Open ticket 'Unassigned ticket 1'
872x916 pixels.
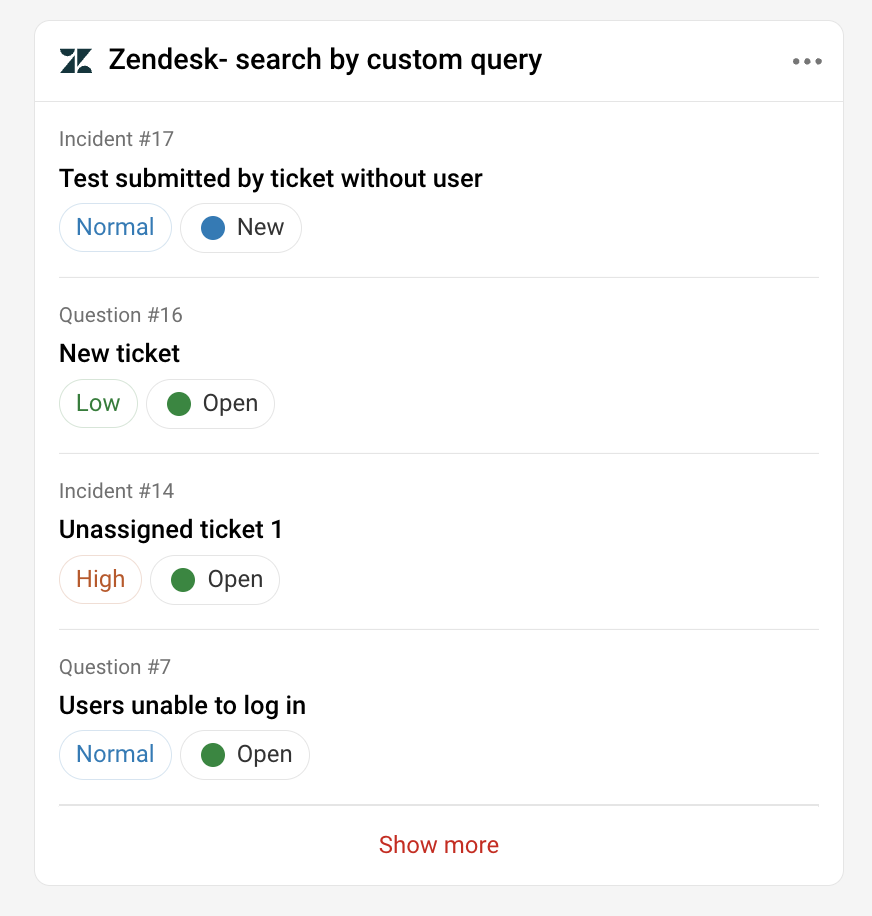tap(171, 529)
